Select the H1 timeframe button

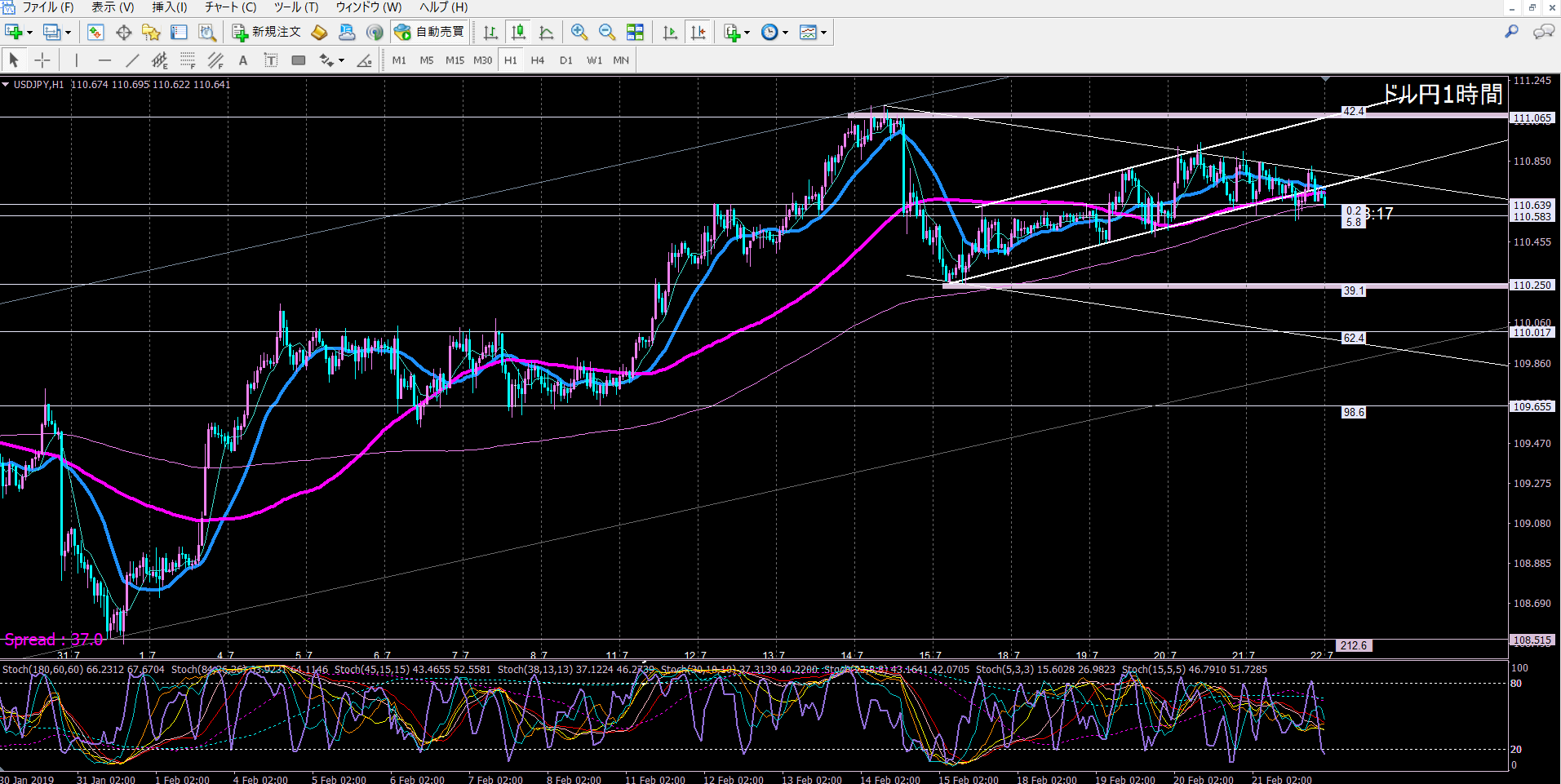tap(511, 60)
